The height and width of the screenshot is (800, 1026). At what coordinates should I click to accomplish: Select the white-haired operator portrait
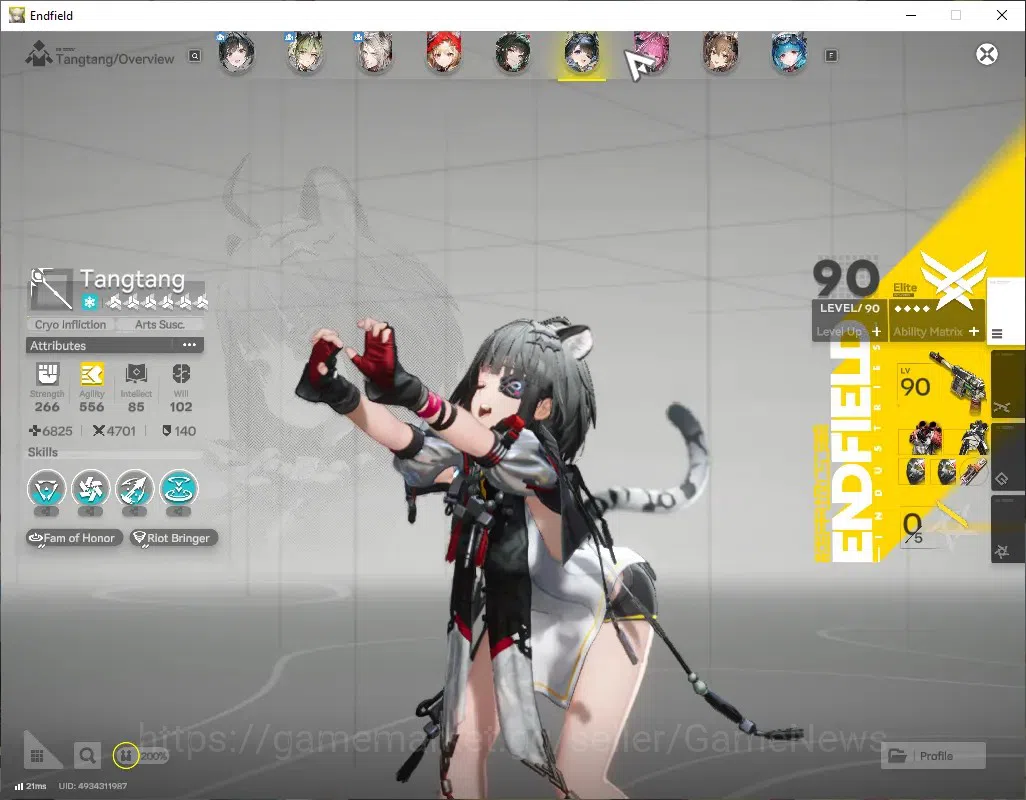click(x=374, y=52)
